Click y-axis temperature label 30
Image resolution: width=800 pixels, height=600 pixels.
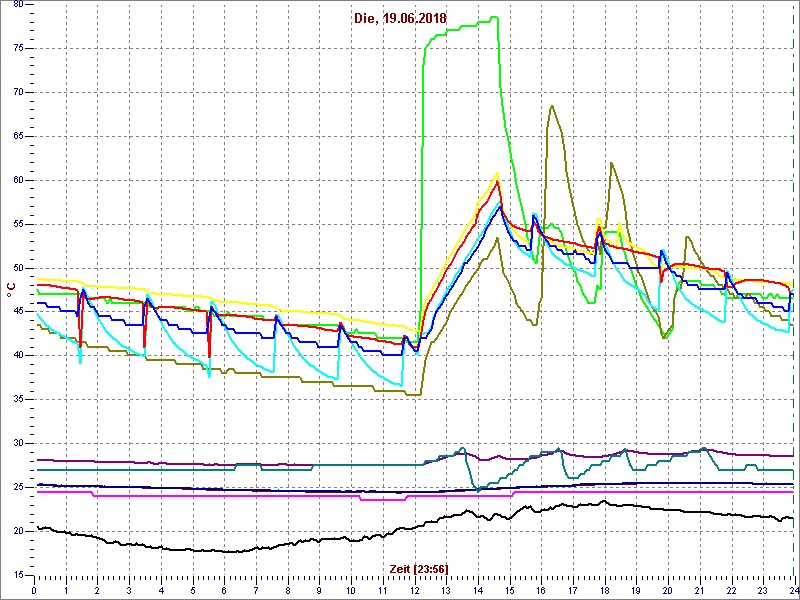pyautogui.click(x=18, y=443)
